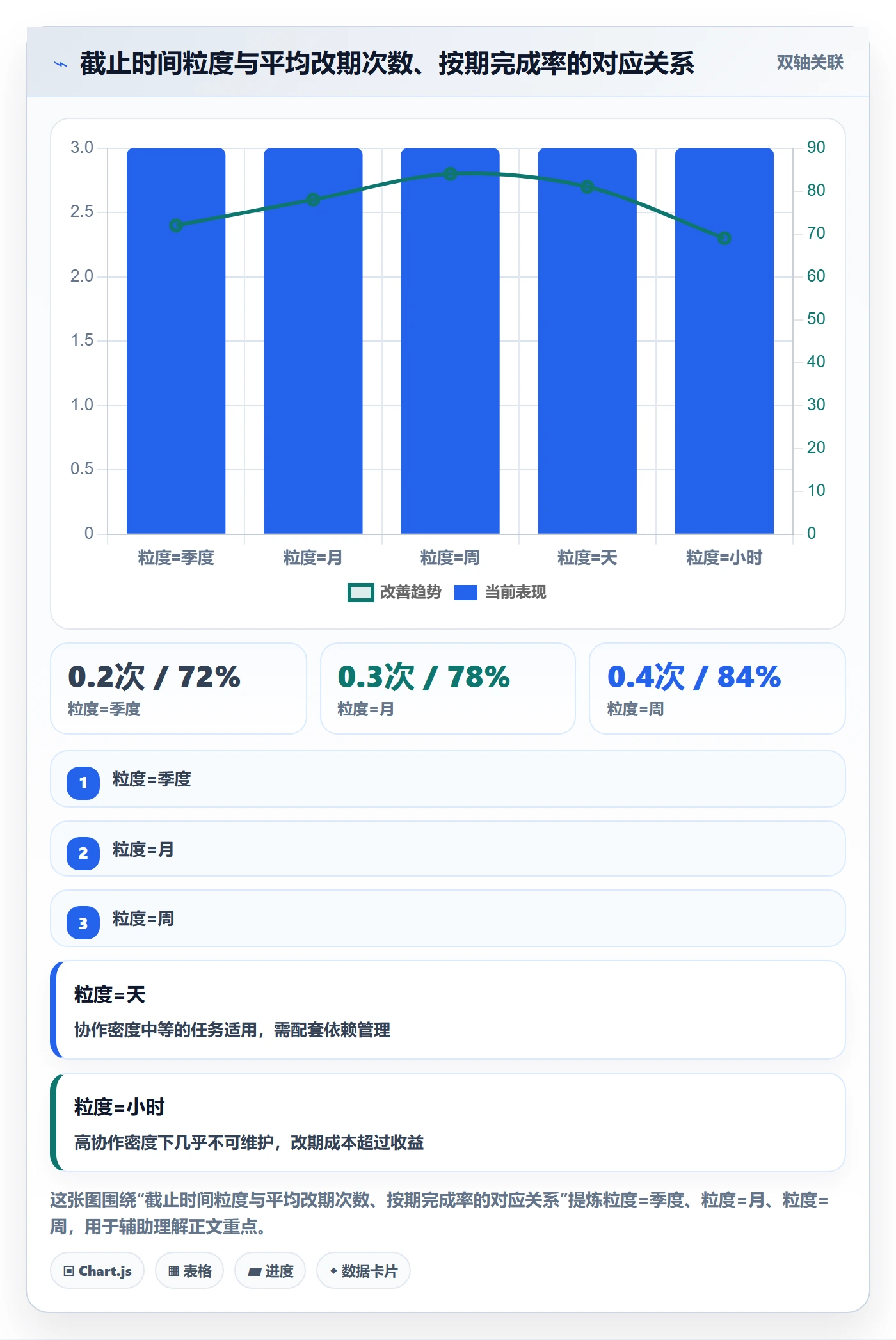Click the x-axis label 粒度=周

click(x=450, y=557)
